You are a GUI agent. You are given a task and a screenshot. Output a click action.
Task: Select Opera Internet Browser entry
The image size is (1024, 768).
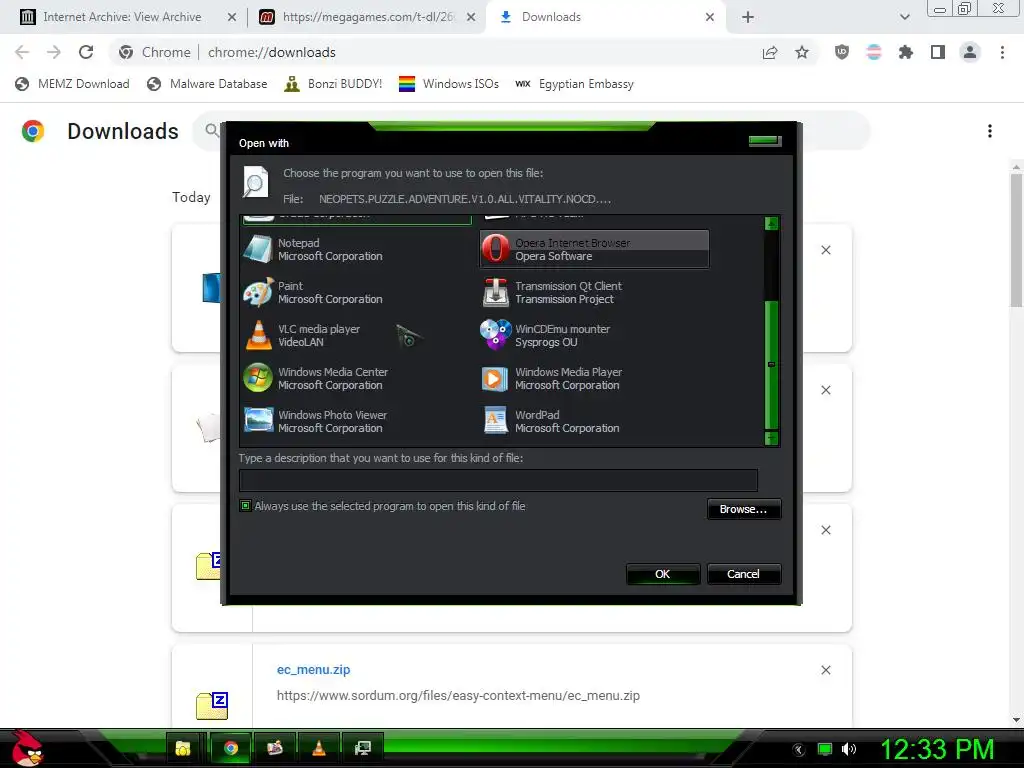594,249
